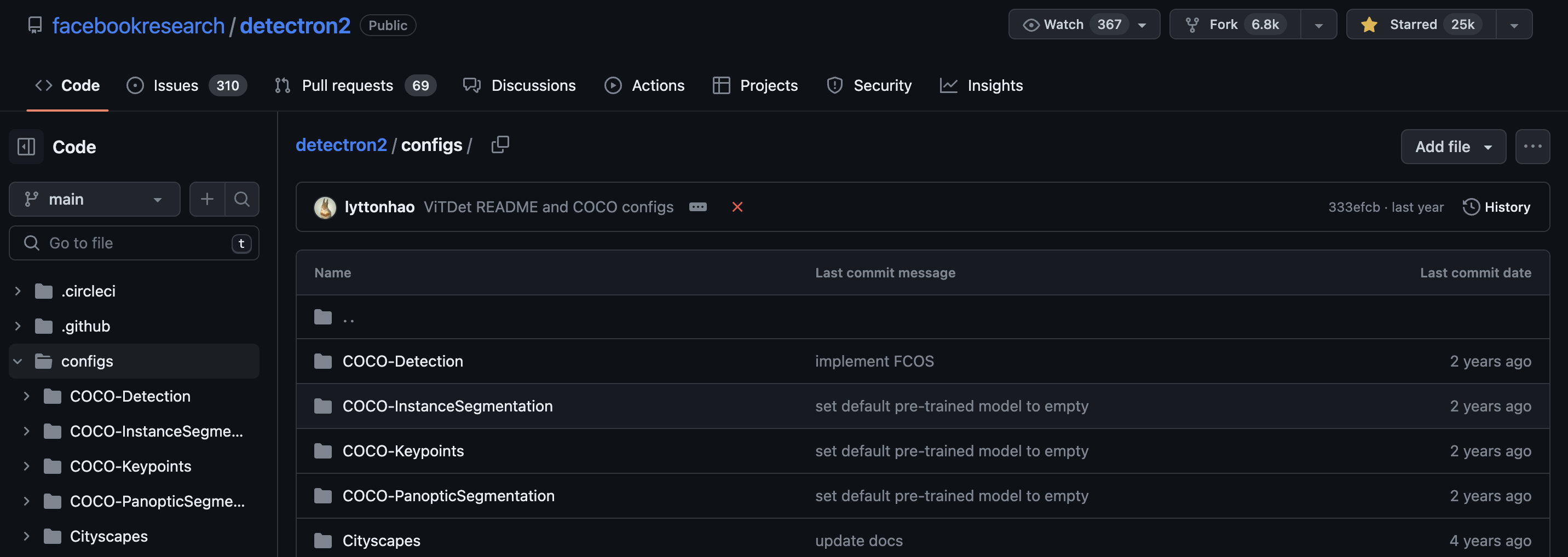Open ViTDet README and COCO configs commit
The height and width of the screenshot is (557, 1568).
549,207
